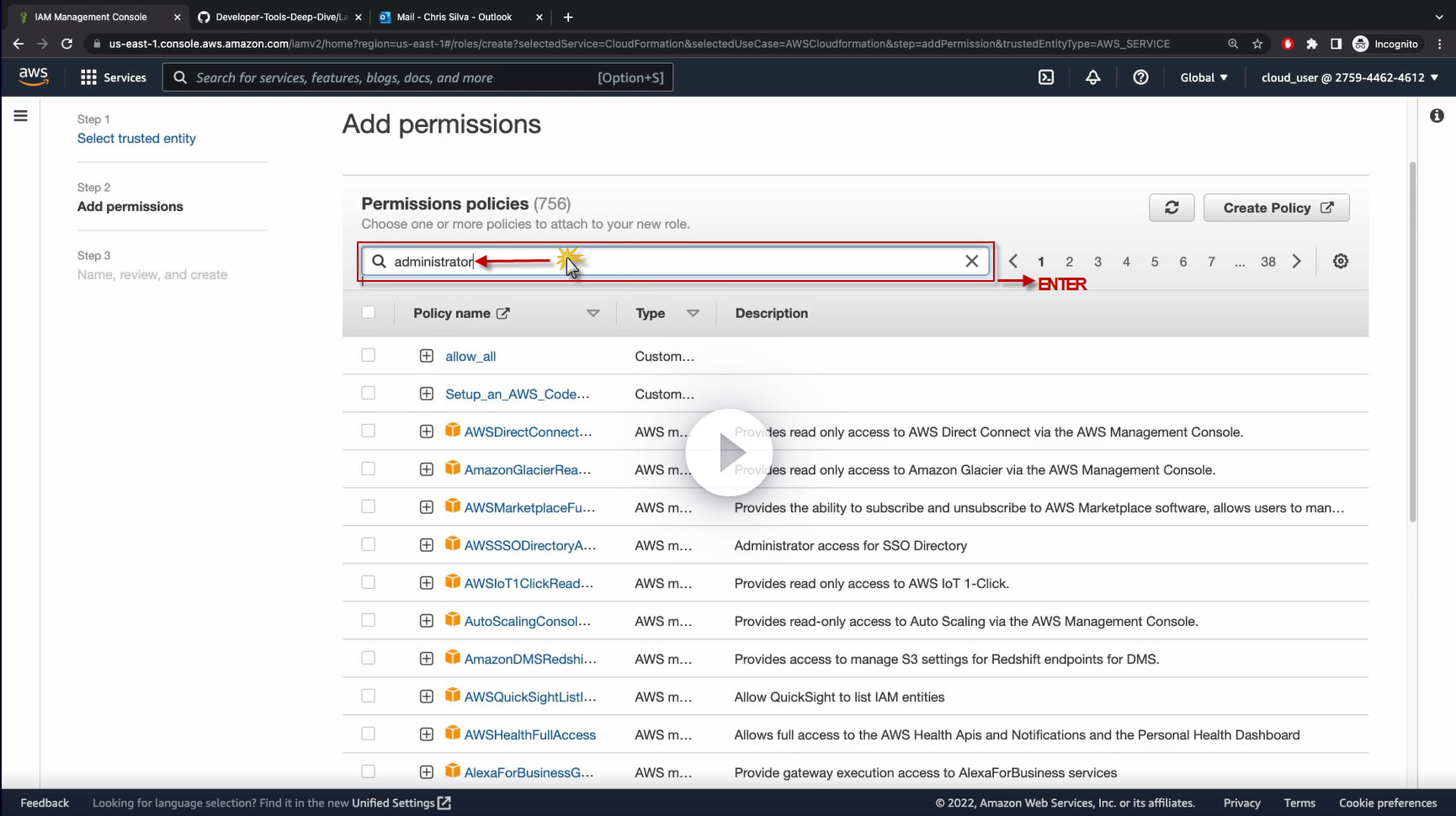Open the Global region dropdown
This screenshot has height=816, width=1456.
point(1204,77)
